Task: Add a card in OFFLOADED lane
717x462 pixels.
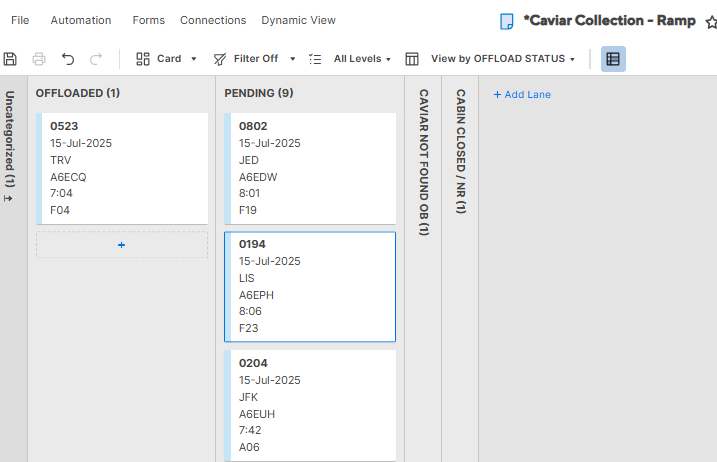Action: pos(122,245)
